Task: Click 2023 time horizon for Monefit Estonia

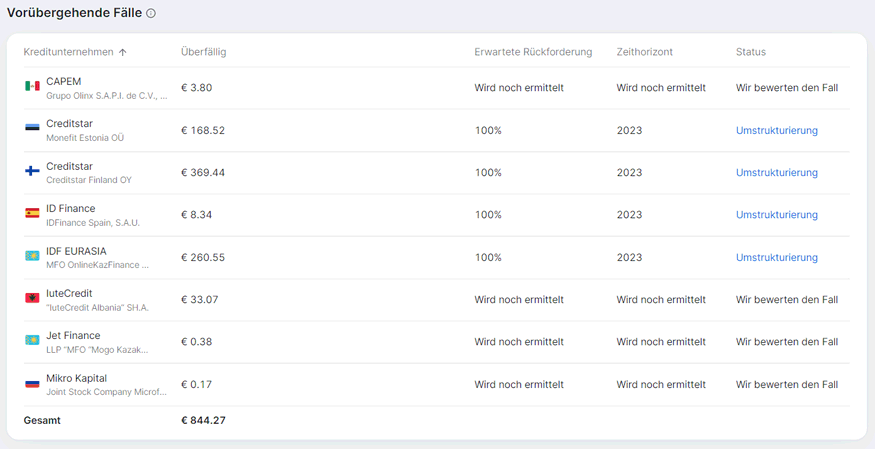Action: click(x=629, y=130)
